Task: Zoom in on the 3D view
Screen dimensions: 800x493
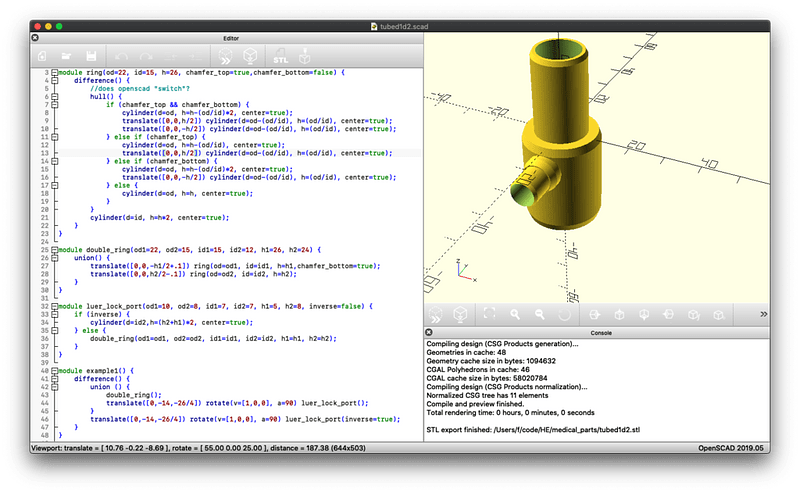Action: click(515, 314)
